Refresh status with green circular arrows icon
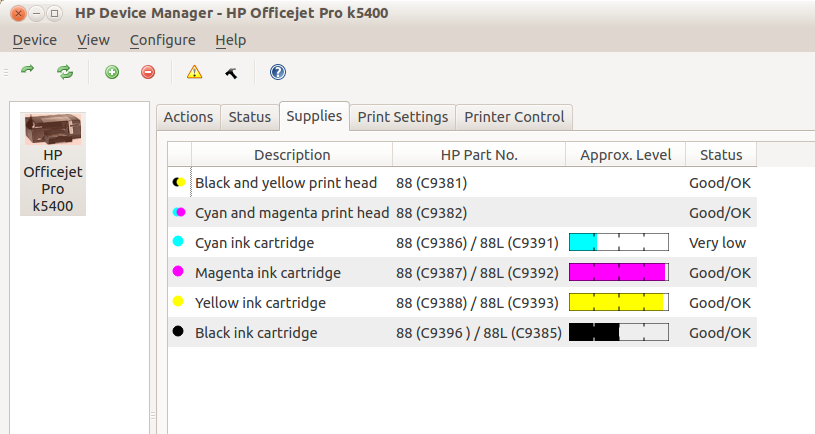The height and width of the screenshot is (434, 815). coord(65,72)
